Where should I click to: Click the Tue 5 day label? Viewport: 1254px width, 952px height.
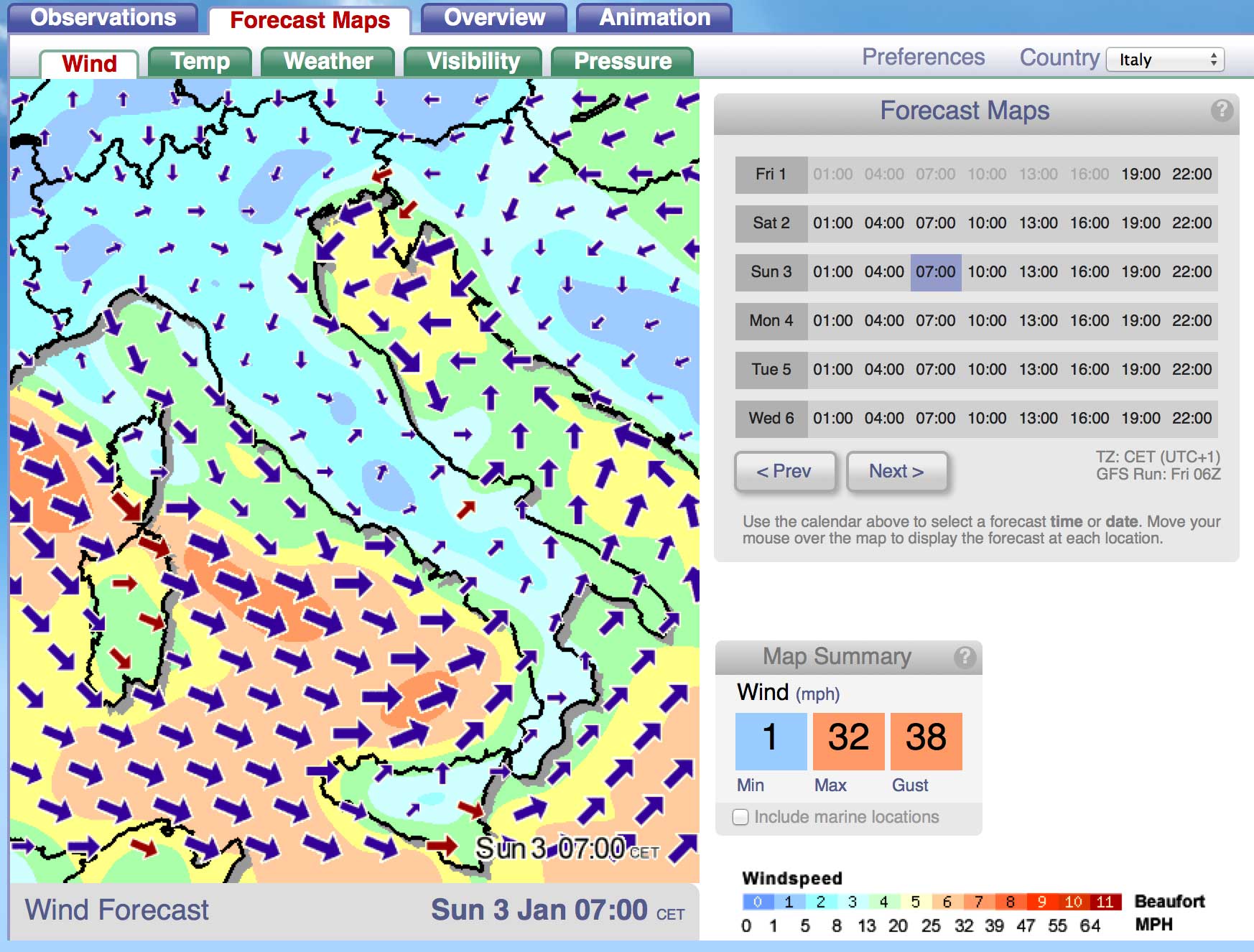point(771,370)
